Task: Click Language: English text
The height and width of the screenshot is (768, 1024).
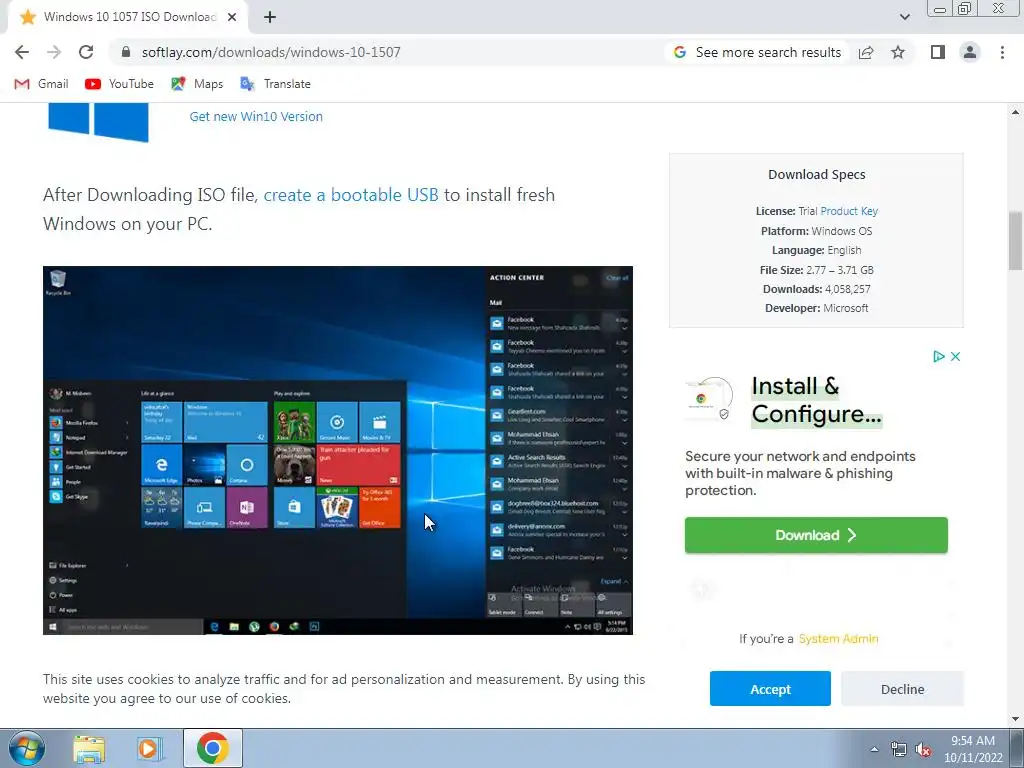Action: [x=816, y=250]
